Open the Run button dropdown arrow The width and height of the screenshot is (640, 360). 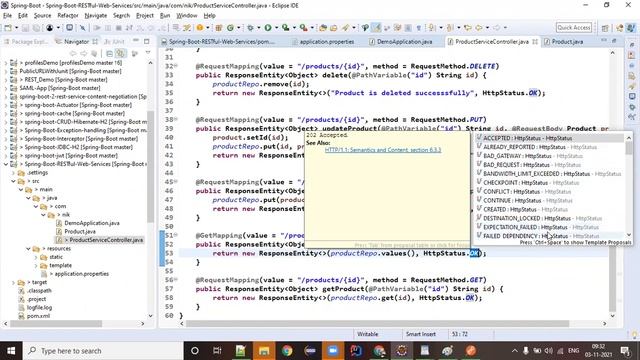tap(276, 28)
